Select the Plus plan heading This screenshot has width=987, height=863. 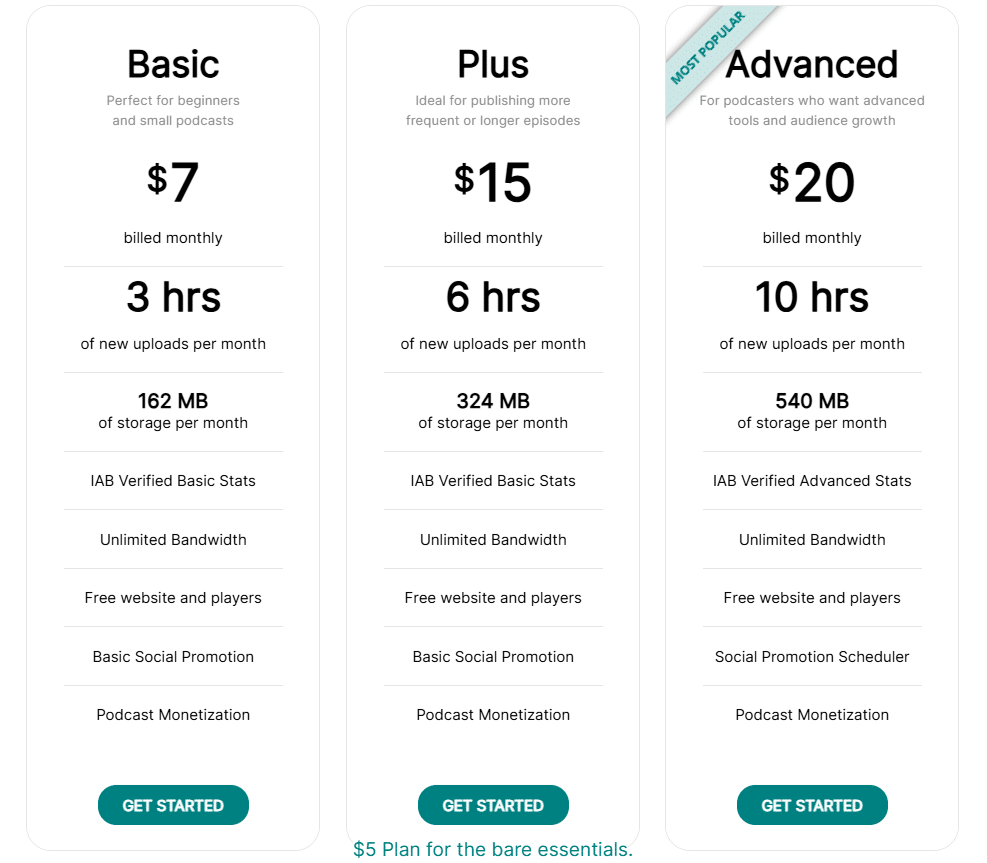(x=493, y=64)
